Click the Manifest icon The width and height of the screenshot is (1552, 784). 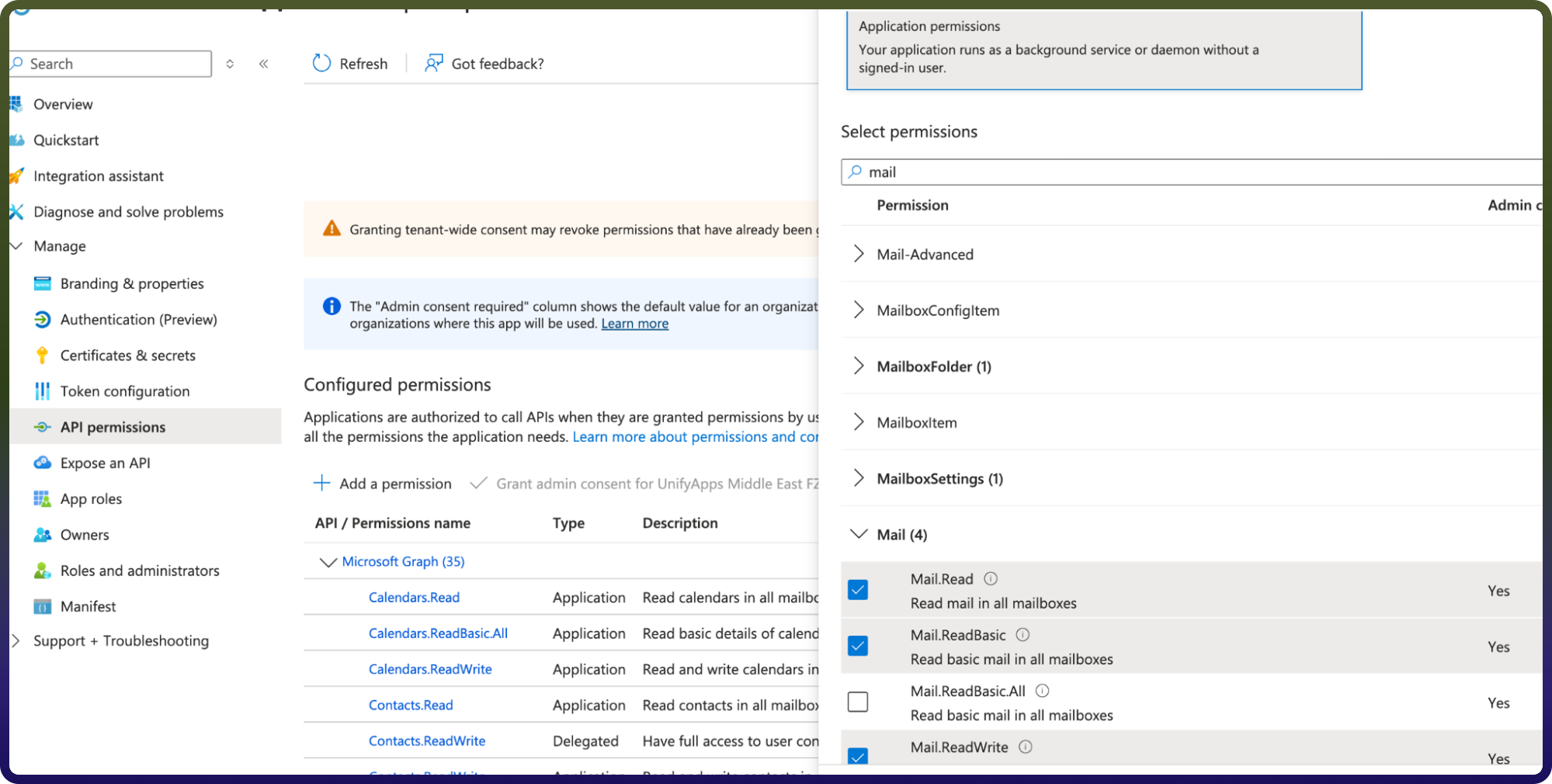click(43, 606)
